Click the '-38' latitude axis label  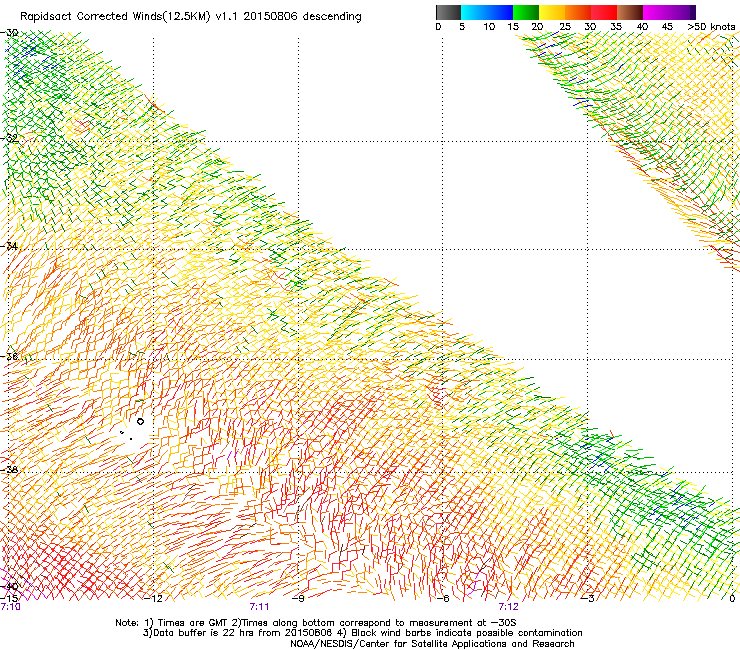tap(9, 470)
